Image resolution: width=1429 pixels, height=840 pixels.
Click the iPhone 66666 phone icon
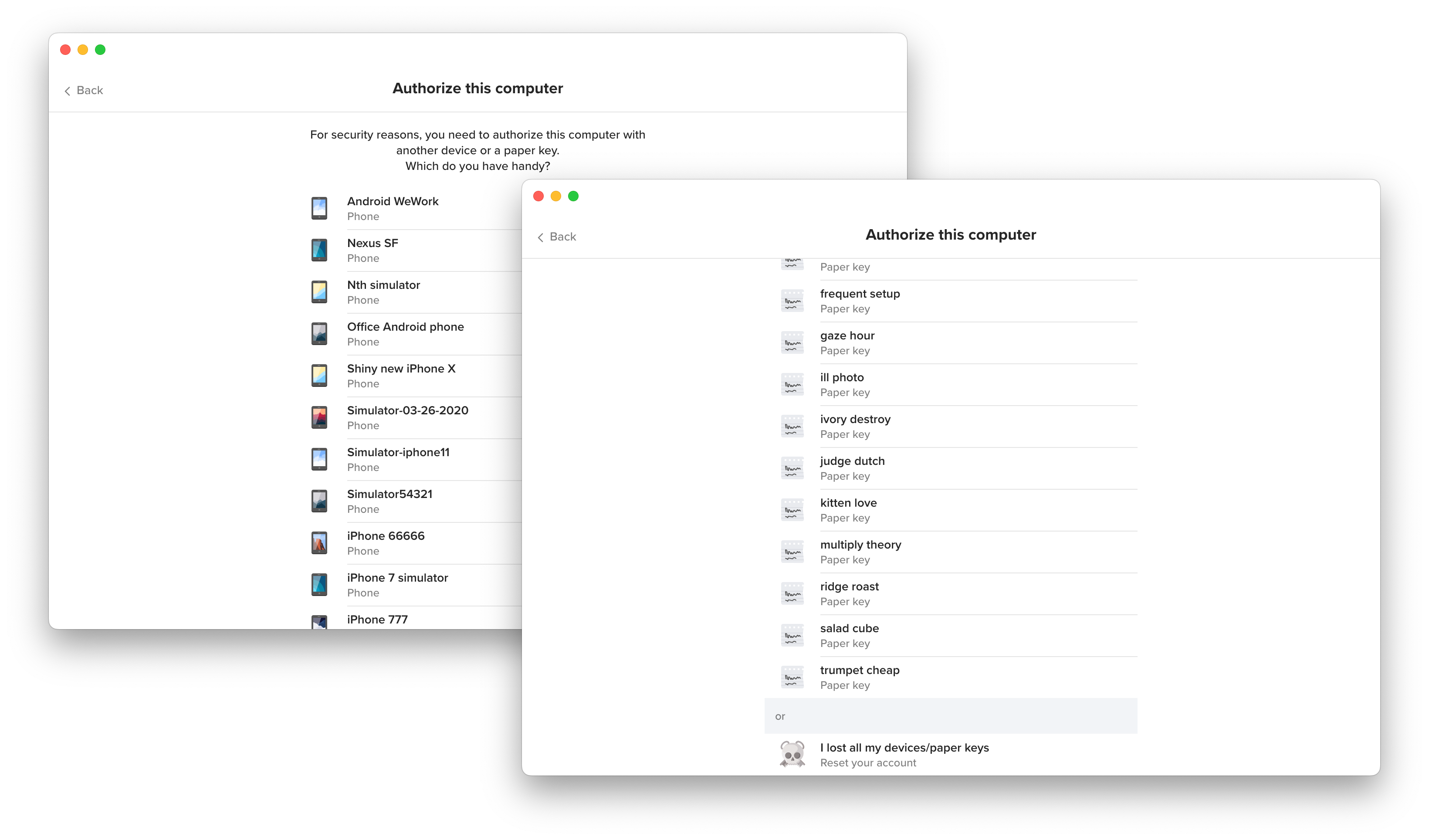pyautogui.click(x=319, y=543)
